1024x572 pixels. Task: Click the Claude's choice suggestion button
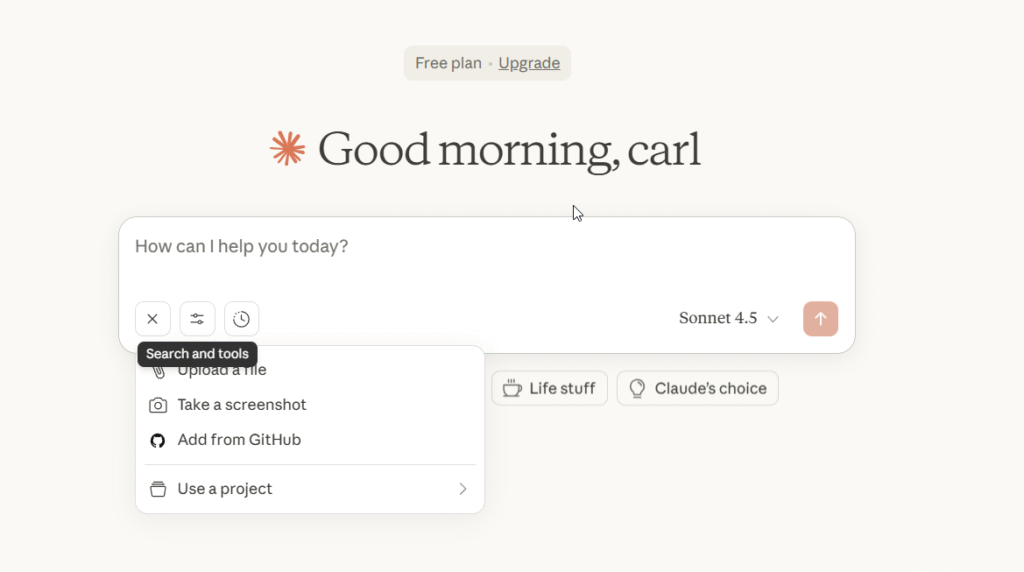[x=697, y=388]
